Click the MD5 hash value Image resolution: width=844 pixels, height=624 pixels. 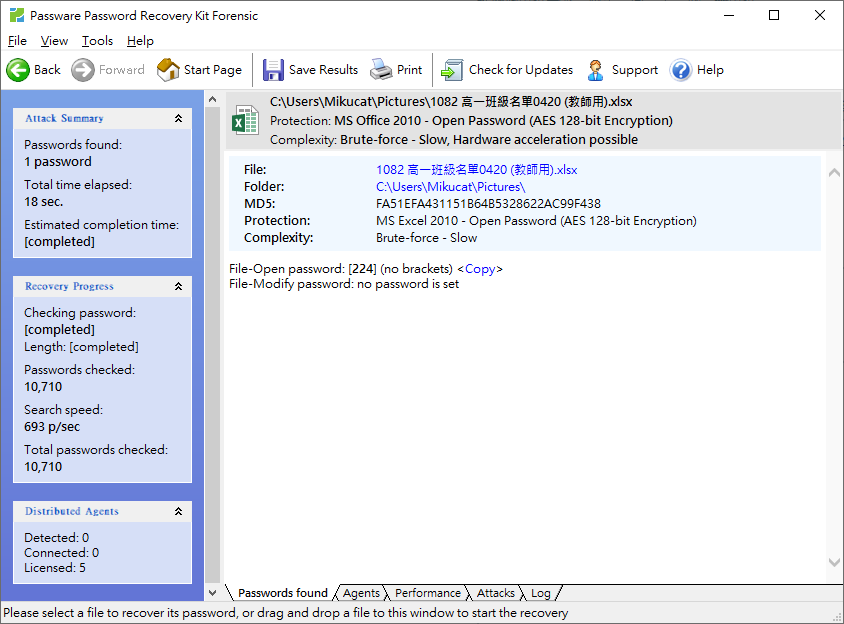tap(488, 204)
